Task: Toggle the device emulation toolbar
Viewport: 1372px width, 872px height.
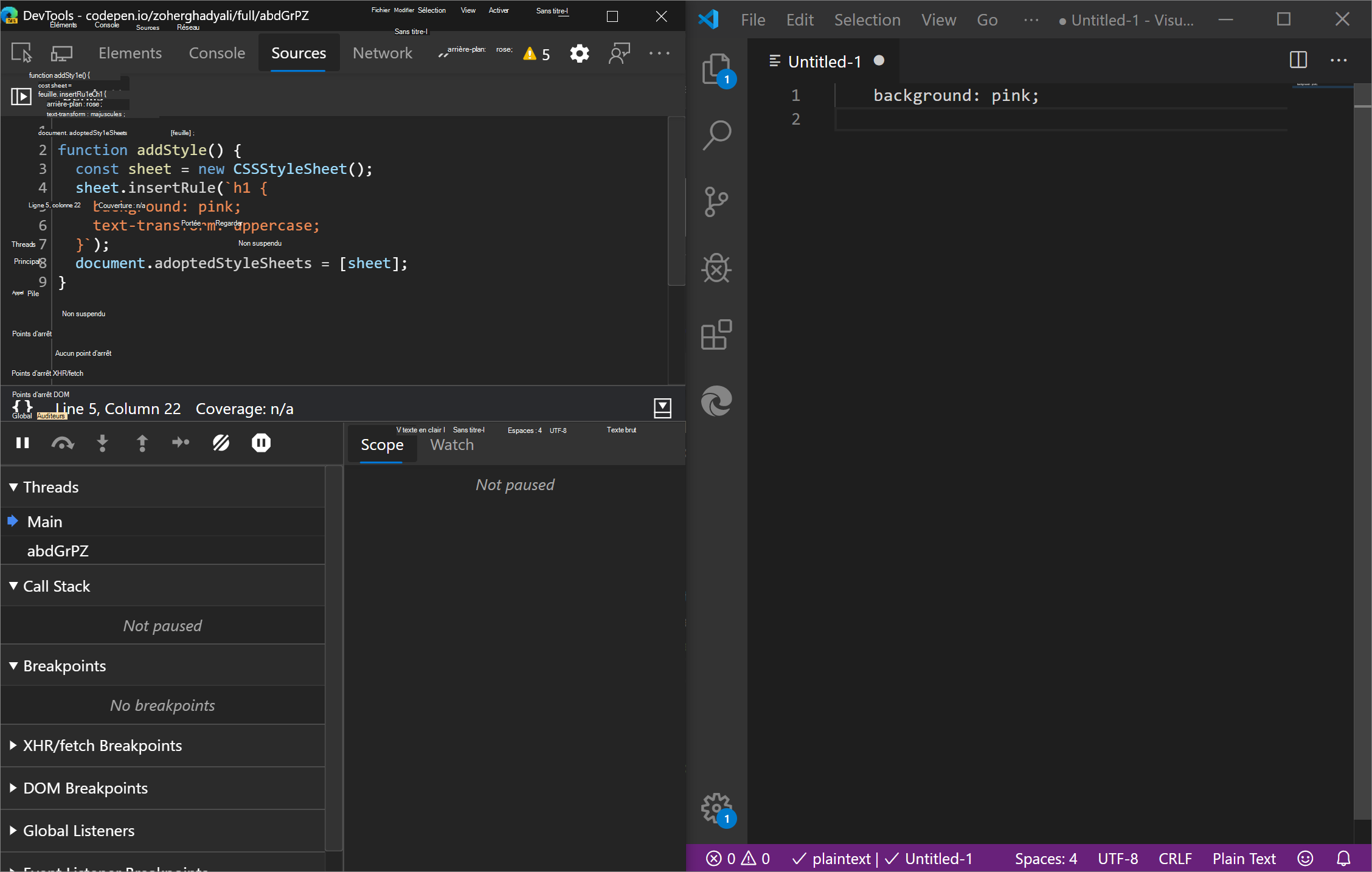Action: tap(61, 53)
